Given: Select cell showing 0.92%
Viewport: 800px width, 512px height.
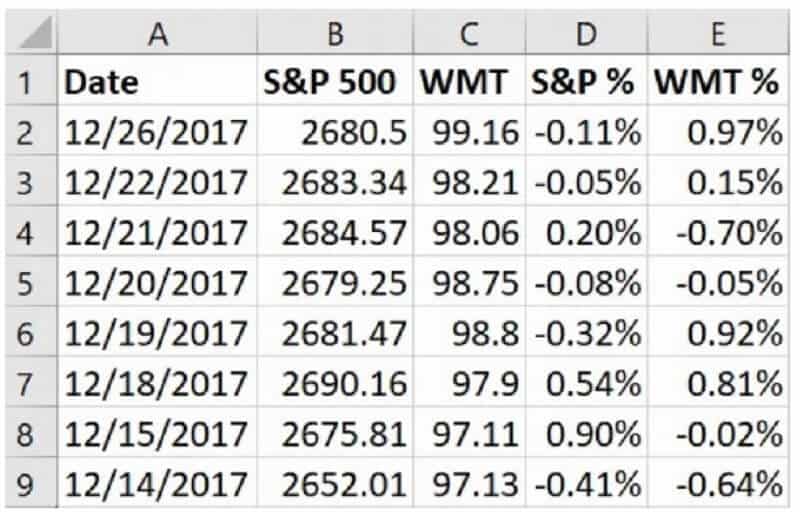Looking at the screenshot, I should [x=718, y=332].
